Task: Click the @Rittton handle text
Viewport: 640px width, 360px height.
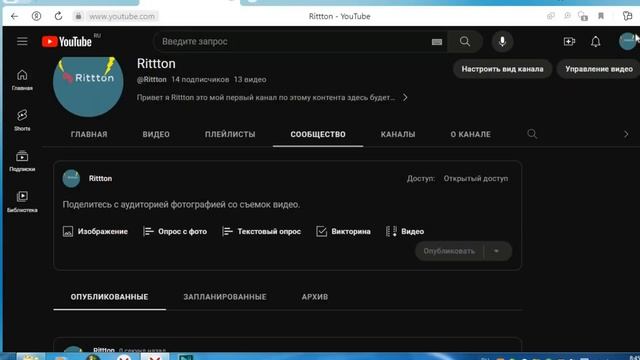Action: click(151, 80)
